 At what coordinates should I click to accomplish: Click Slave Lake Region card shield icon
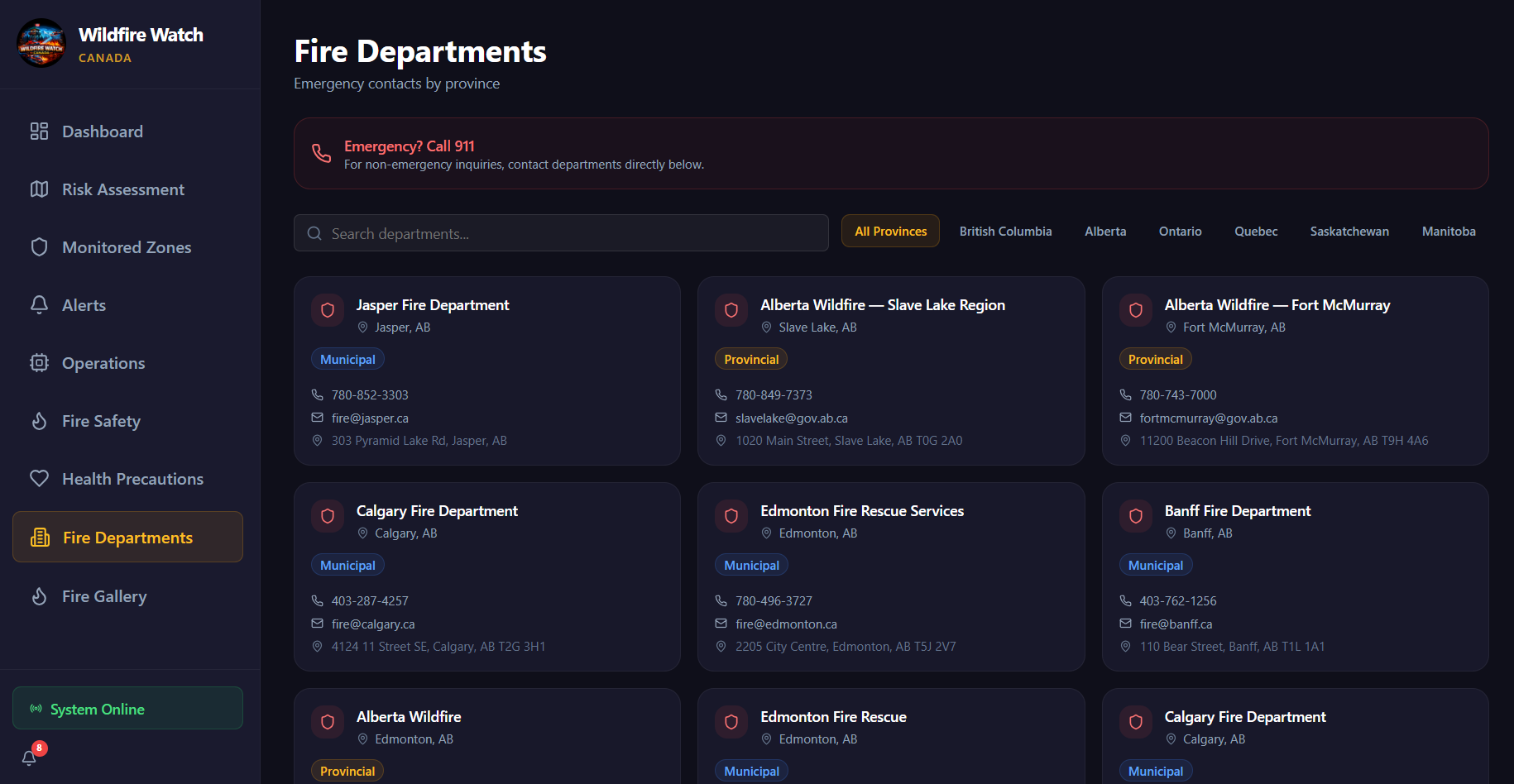731,310
